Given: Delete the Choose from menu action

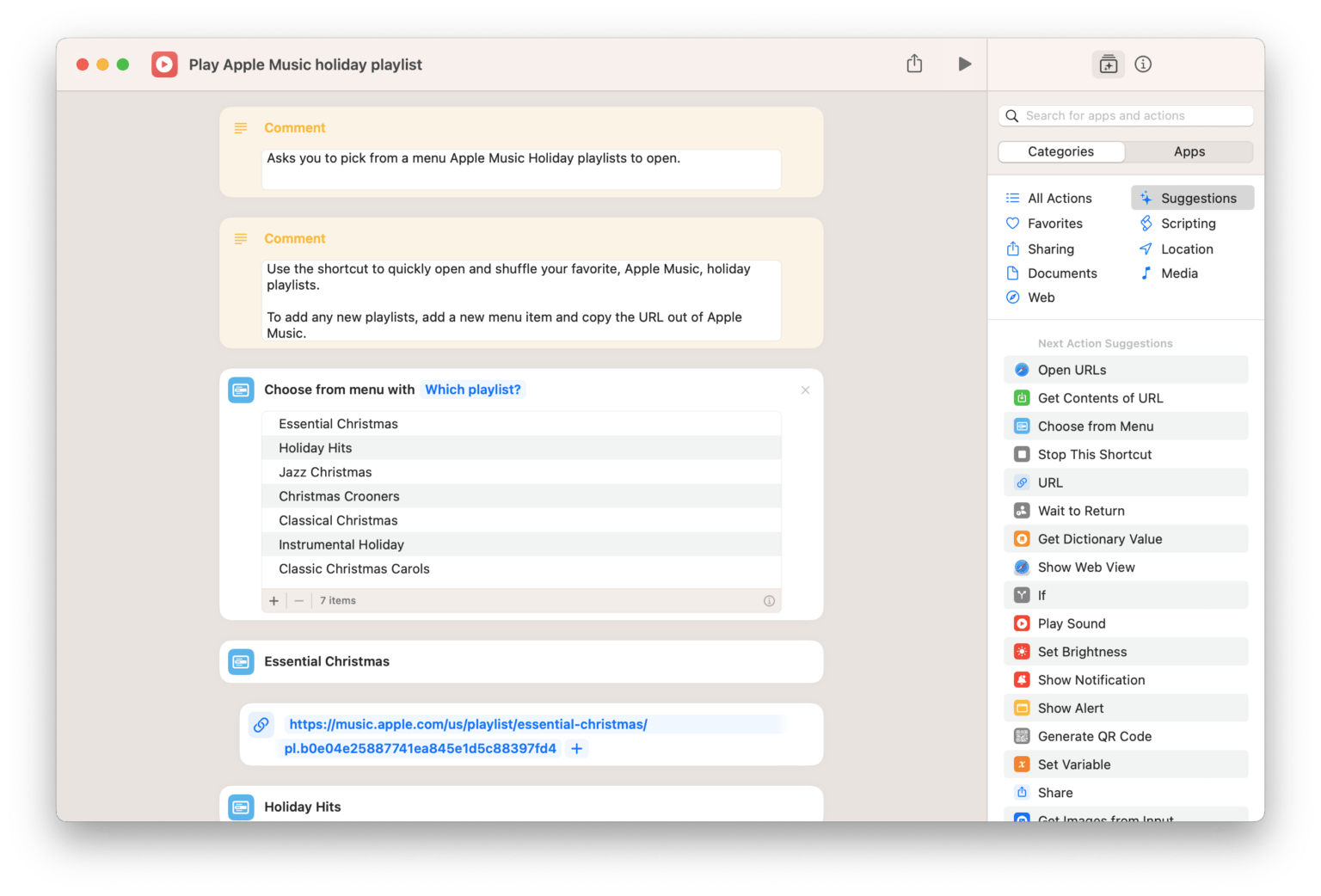Looking at the screenshot, I should pos(805,390).
